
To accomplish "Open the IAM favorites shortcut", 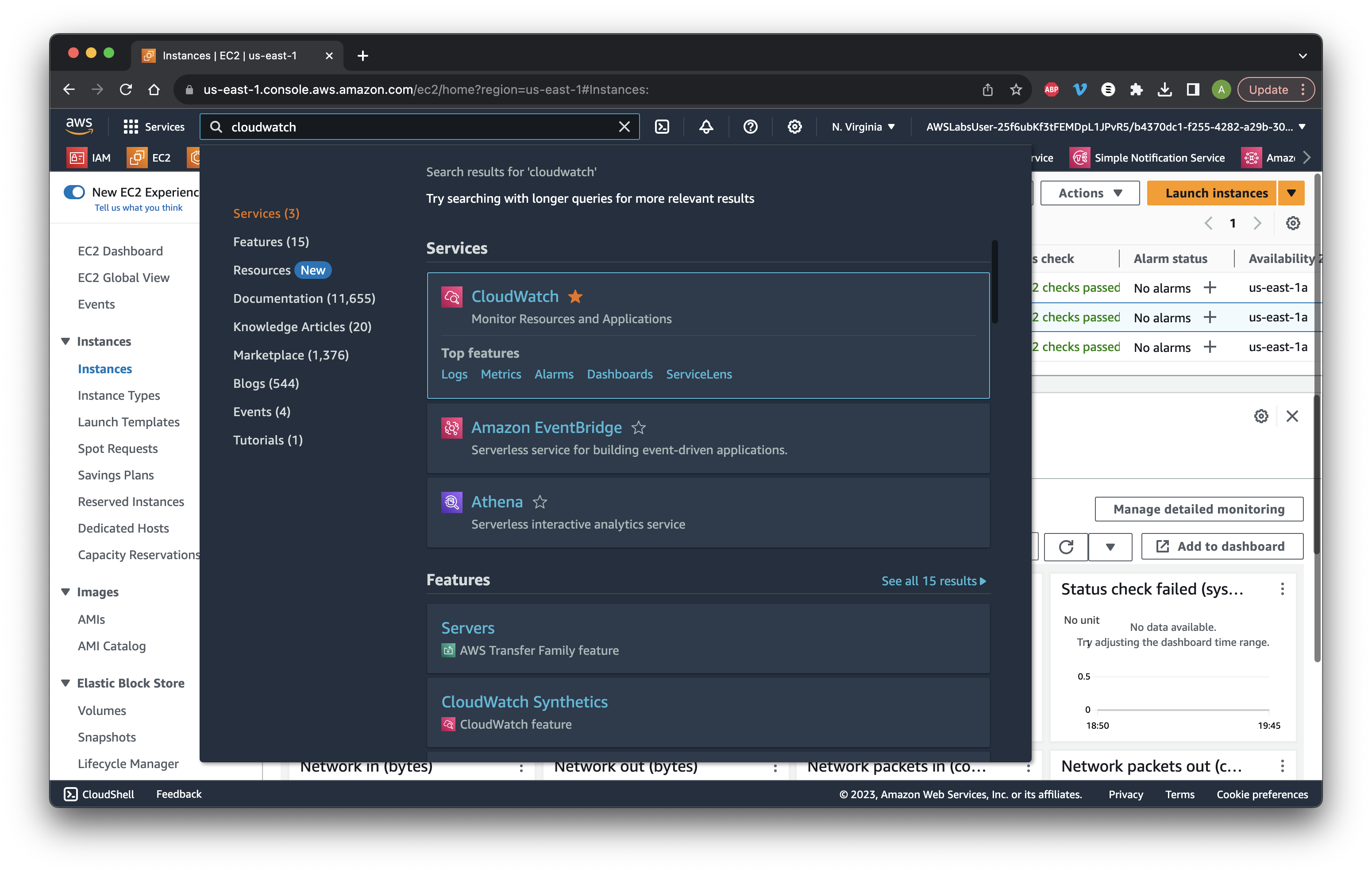I will 89,158.
